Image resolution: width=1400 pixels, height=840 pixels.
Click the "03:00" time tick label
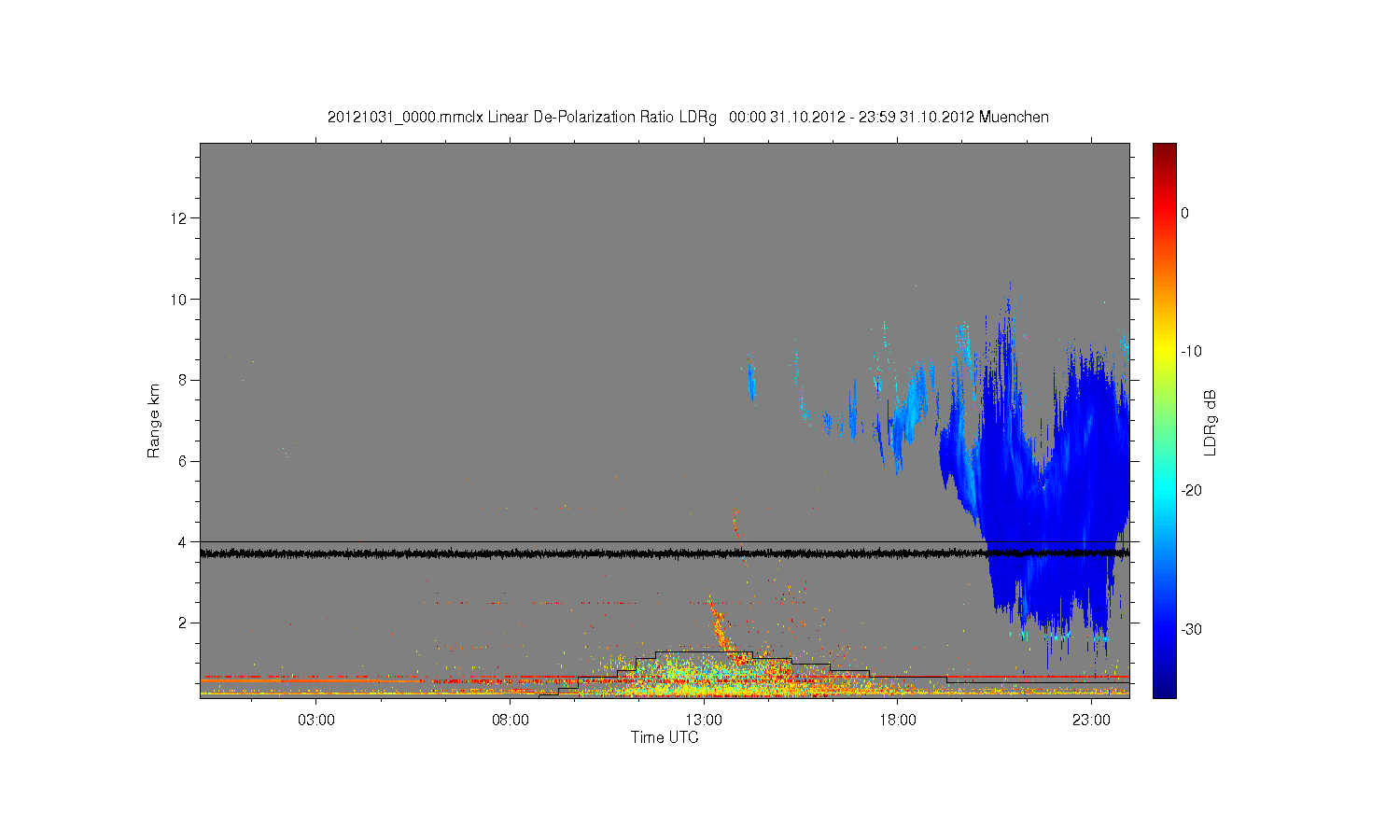(x=316, y=721)
